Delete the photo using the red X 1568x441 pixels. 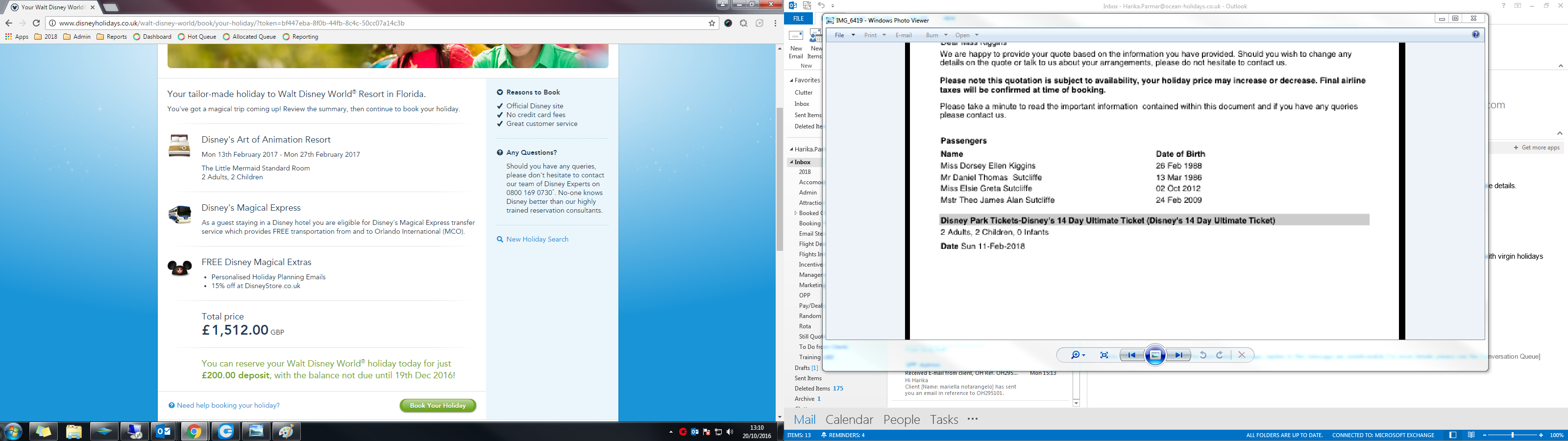coord(1242,355)
